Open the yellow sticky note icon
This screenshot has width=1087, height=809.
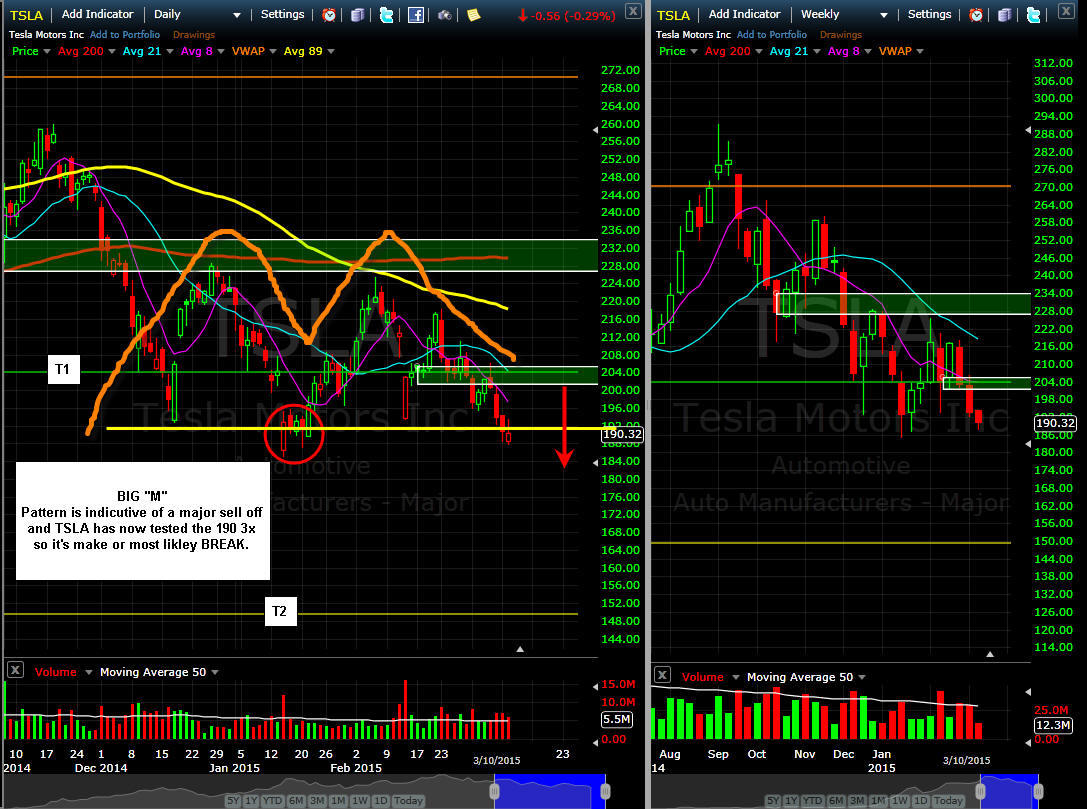474,15
